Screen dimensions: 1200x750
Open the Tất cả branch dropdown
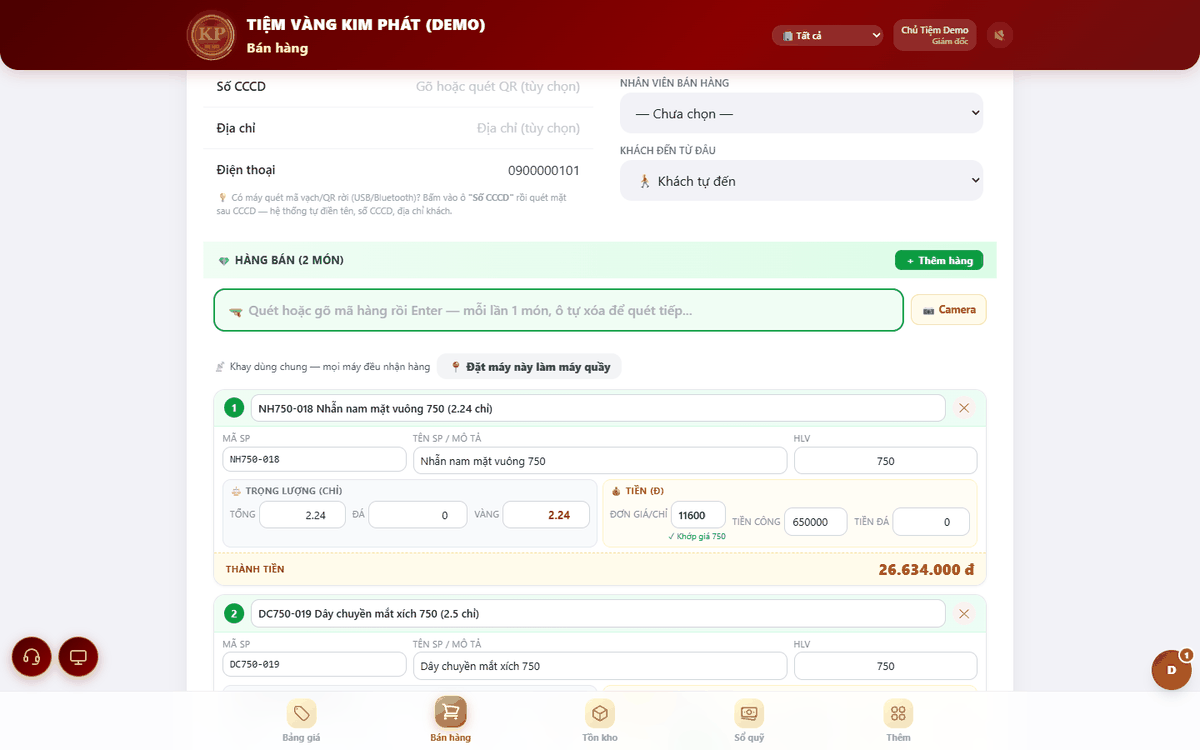827,35
